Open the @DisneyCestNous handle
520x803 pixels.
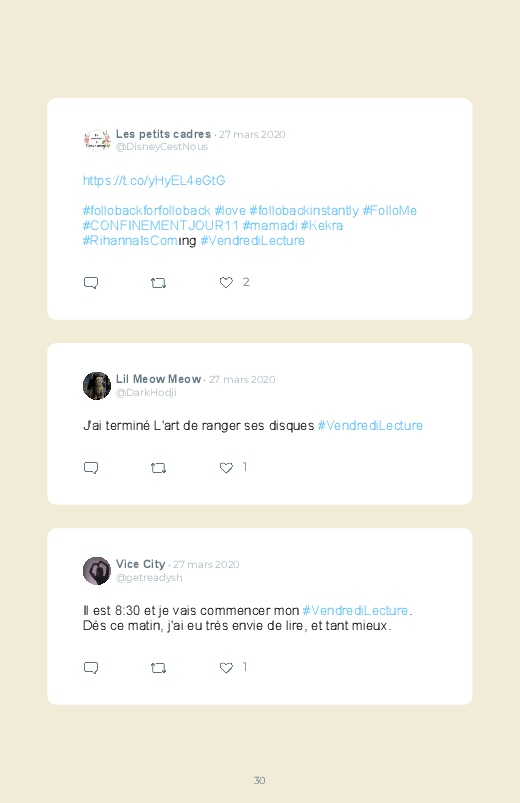point(162,147)
